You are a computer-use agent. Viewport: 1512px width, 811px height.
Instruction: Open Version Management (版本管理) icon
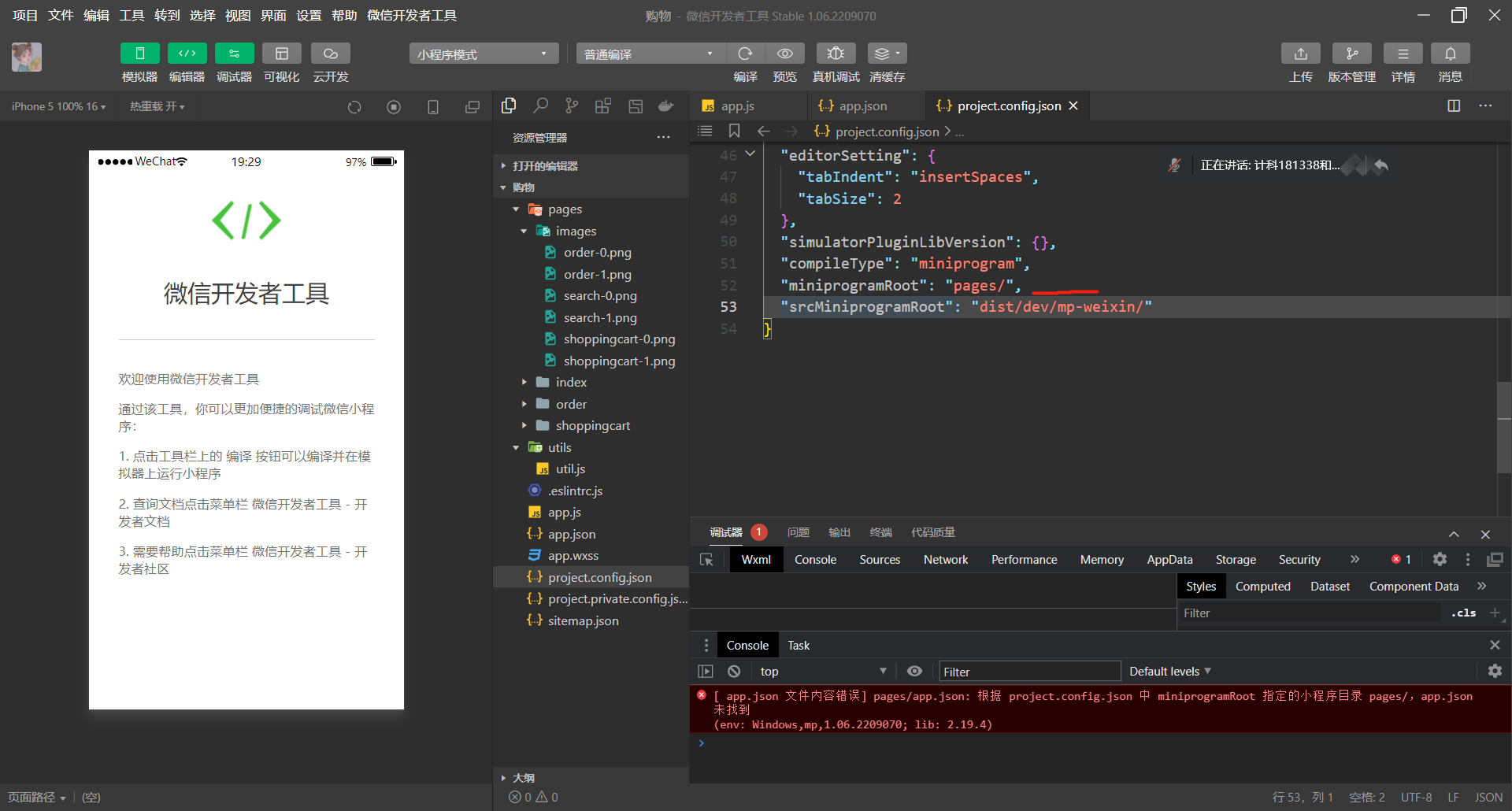(1351, 54)
